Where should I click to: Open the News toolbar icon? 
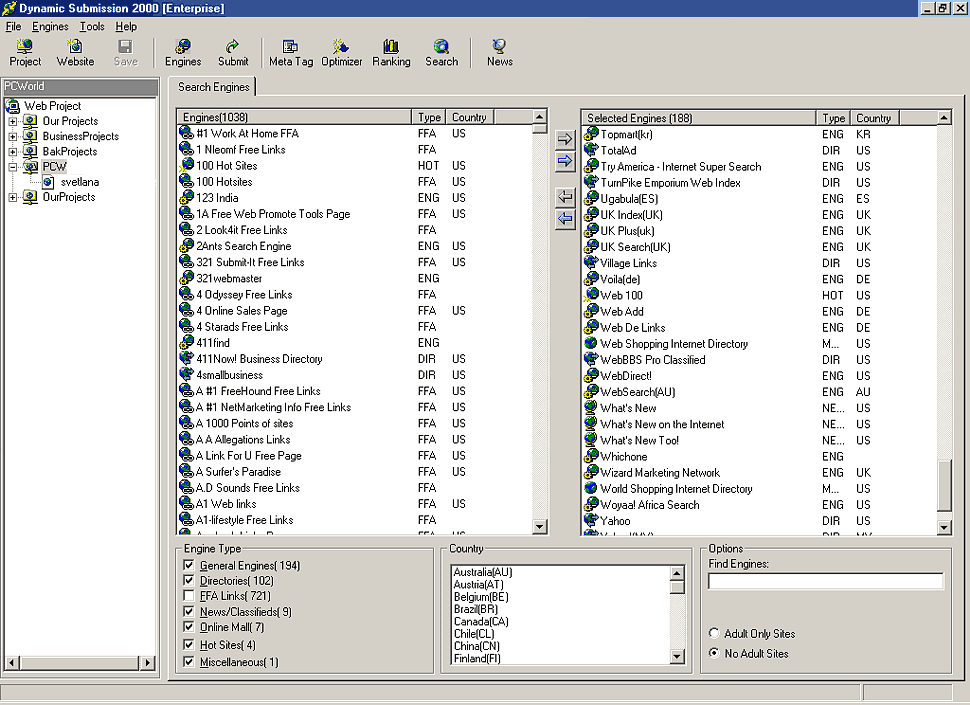click(499, 53)
